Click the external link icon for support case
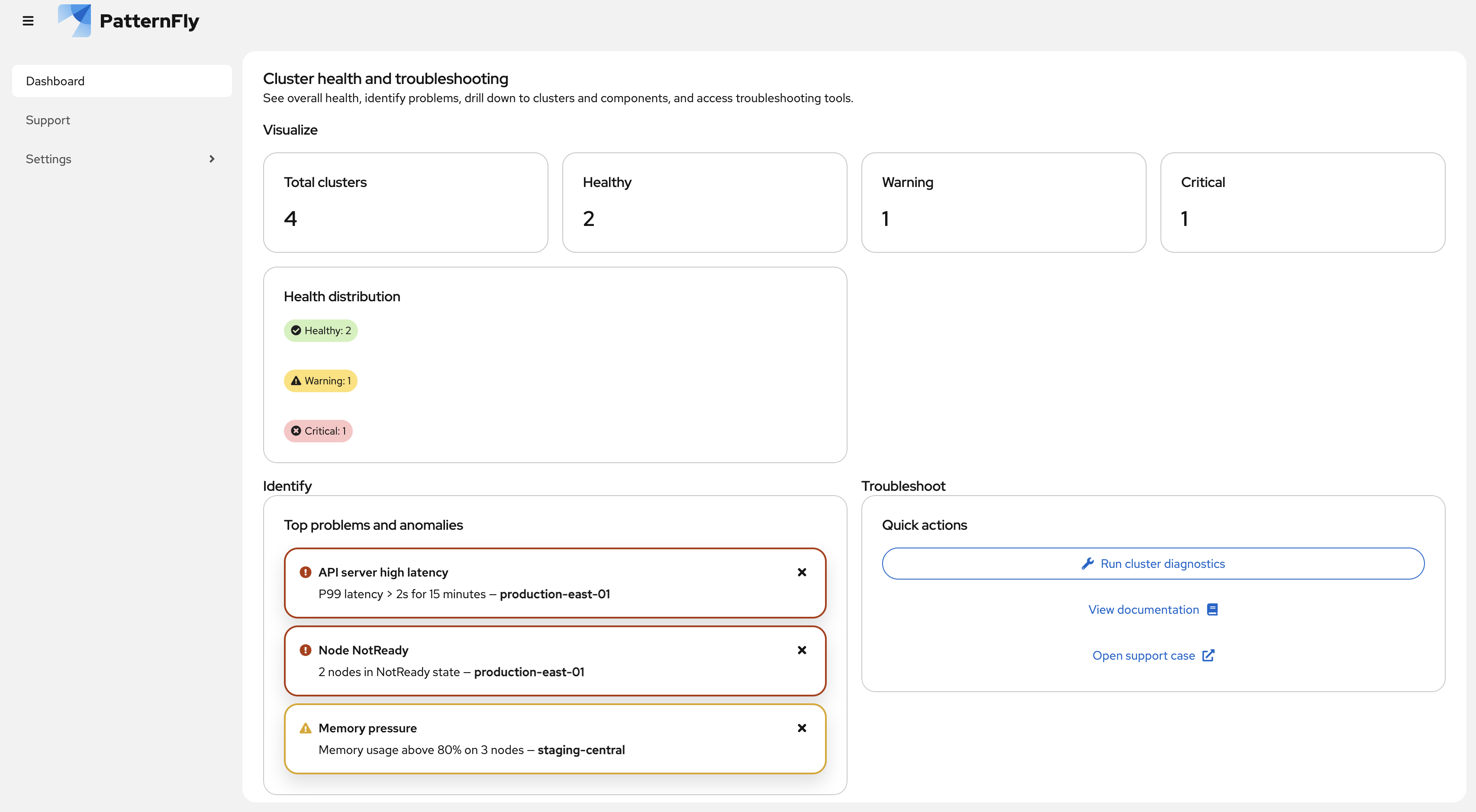Screen dimensions: 1476x812 [1208, 655]
